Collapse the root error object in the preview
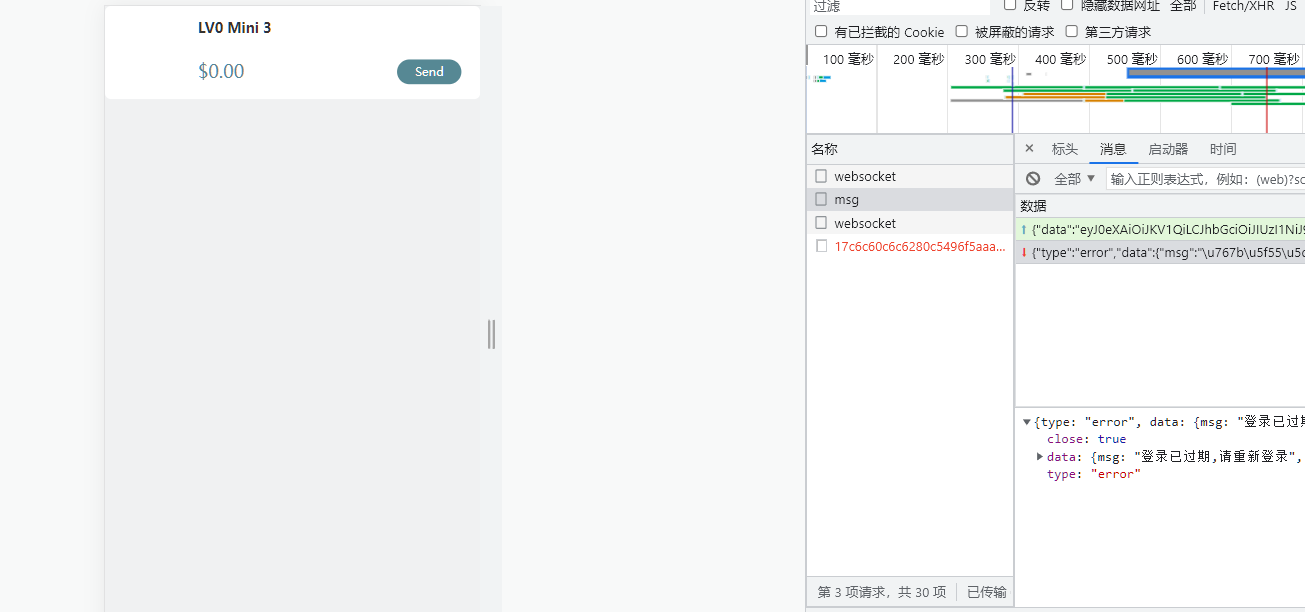1305x612 pixels. [1026, 422]
